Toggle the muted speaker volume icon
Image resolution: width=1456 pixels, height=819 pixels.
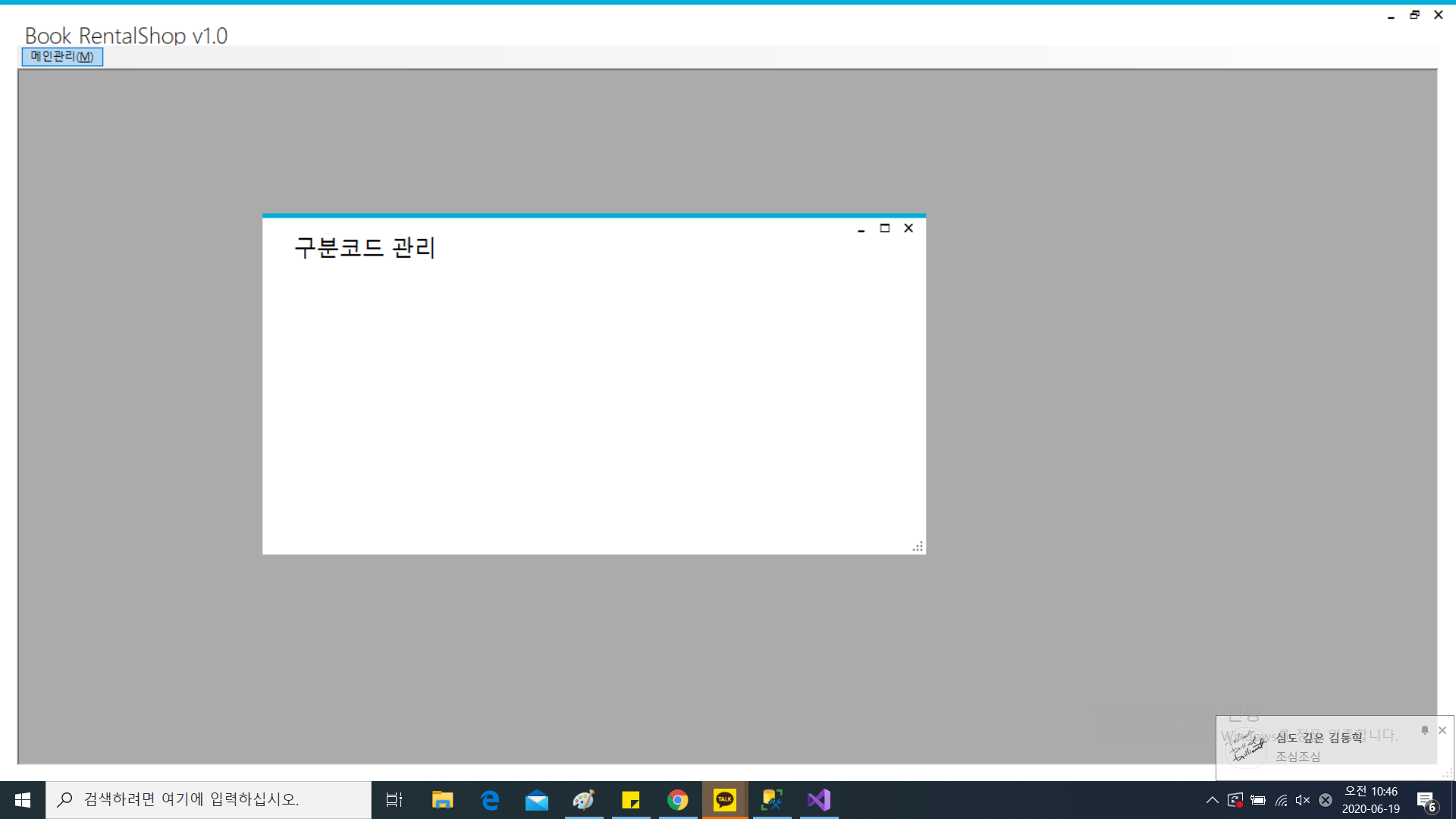(1303, 800)
